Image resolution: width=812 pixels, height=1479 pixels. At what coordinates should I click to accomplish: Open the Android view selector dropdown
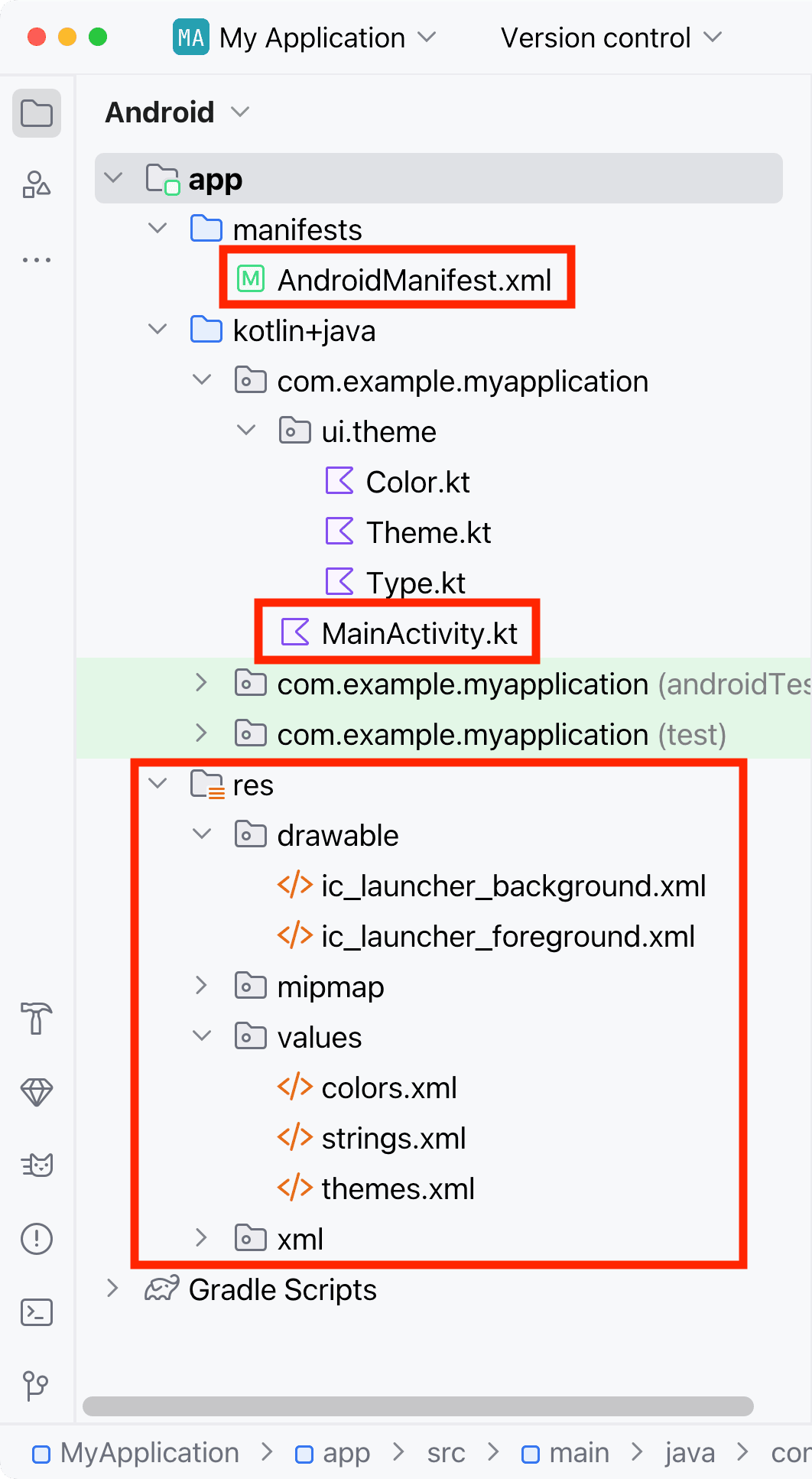177,112
